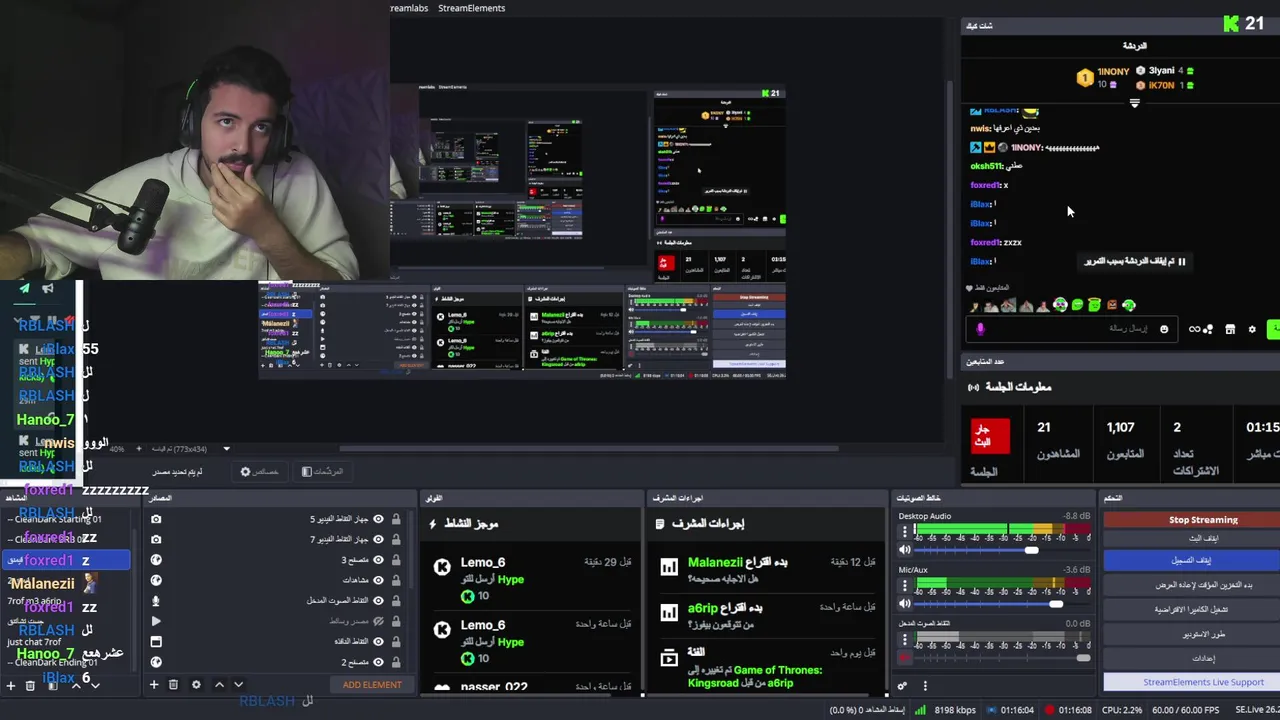The width and height of the screenshot is (1280, 720).
Task: Click the poll icon next to the a6rip prediction
Action: coord(669,612)
